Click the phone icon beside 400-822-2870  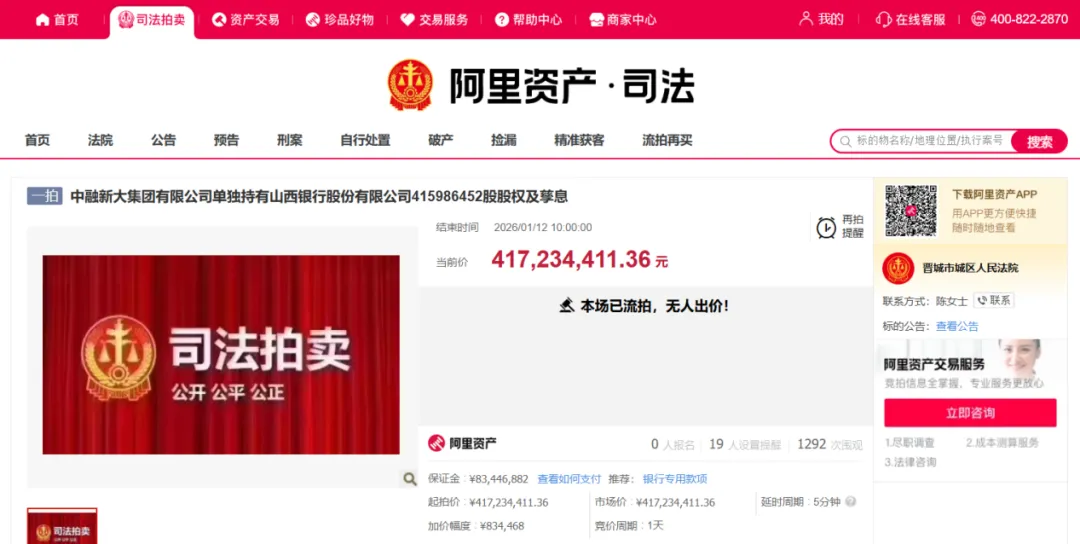pos(978,19)
